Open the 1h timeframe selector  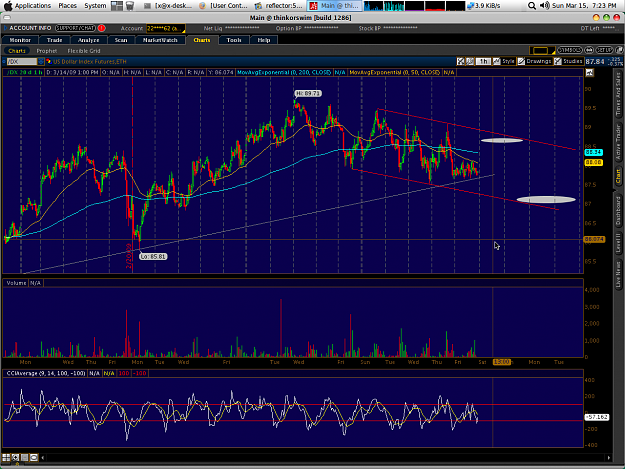click(x=483, y=61)
